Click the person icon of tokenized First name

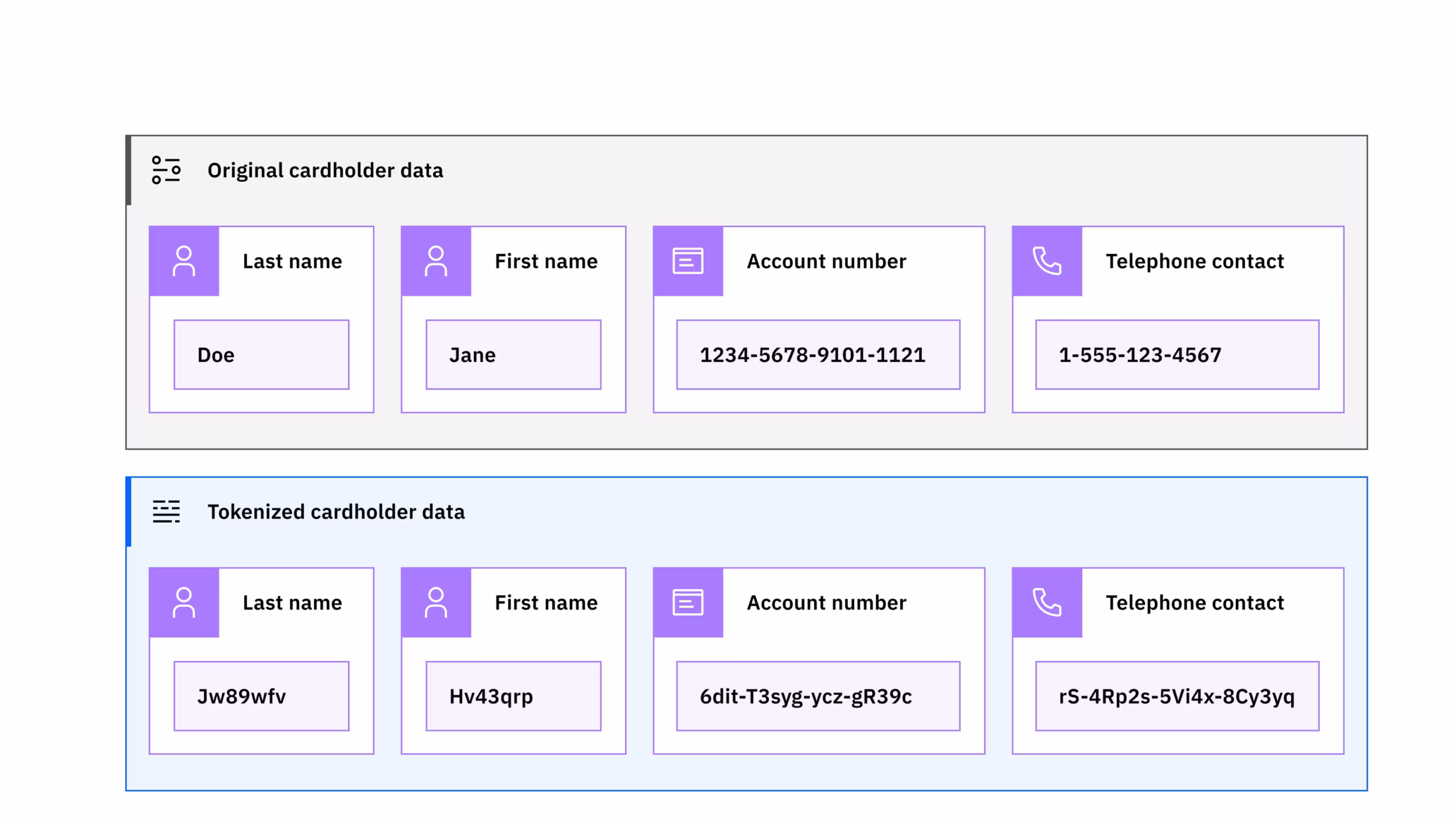click(x=436, y=602)
